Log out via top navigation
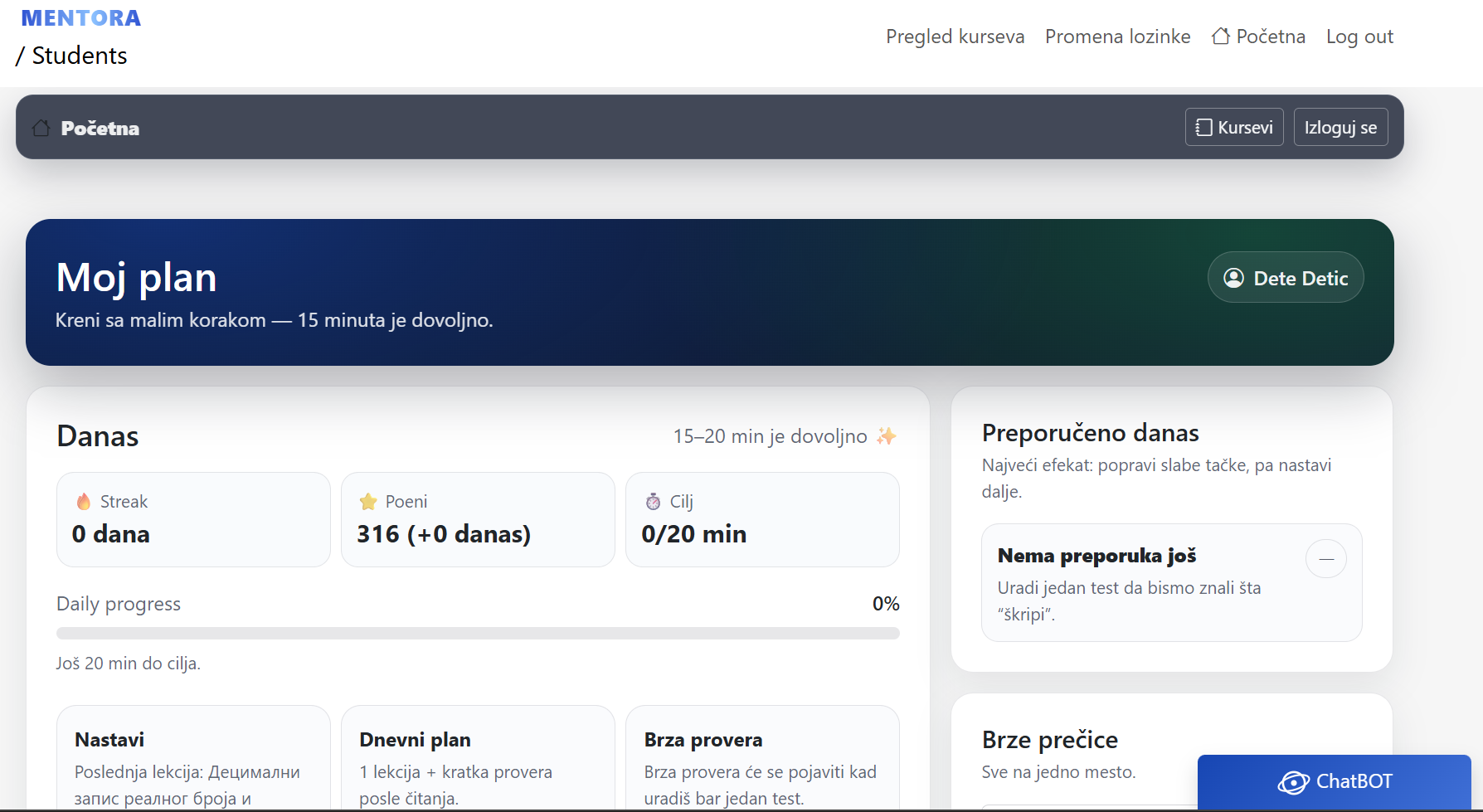Viewport: 1483px width, 812px height. 1359,36
